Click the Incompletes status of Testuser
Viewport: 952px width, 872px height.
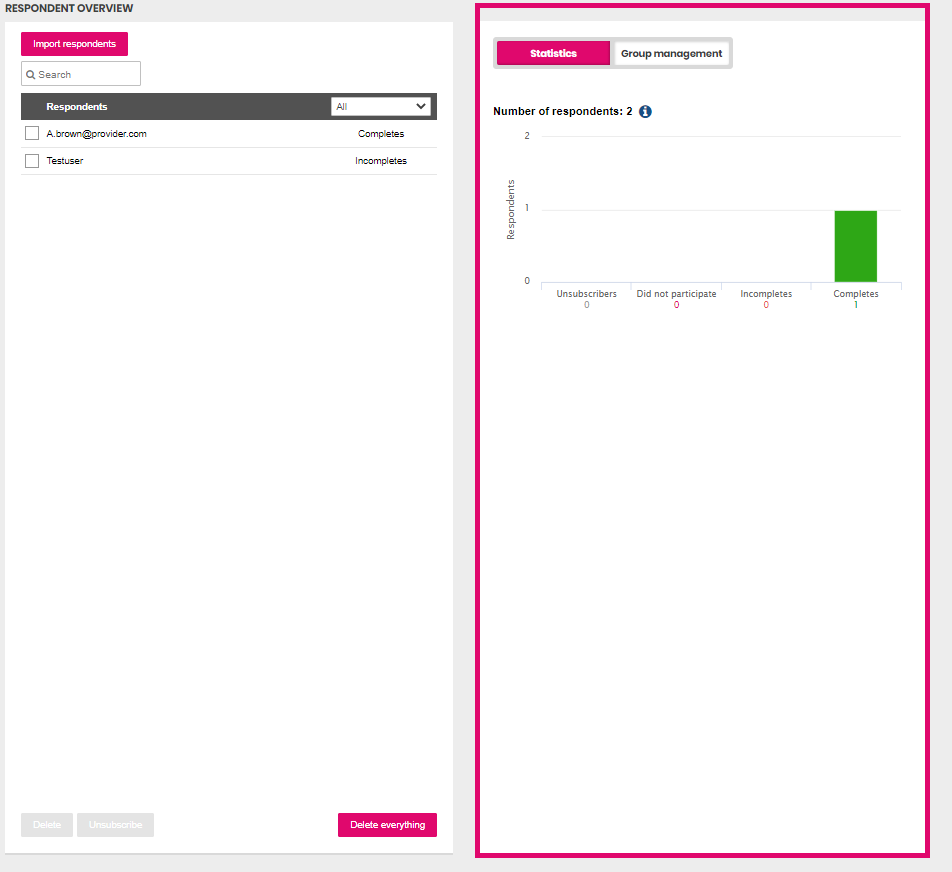[381, 161]
